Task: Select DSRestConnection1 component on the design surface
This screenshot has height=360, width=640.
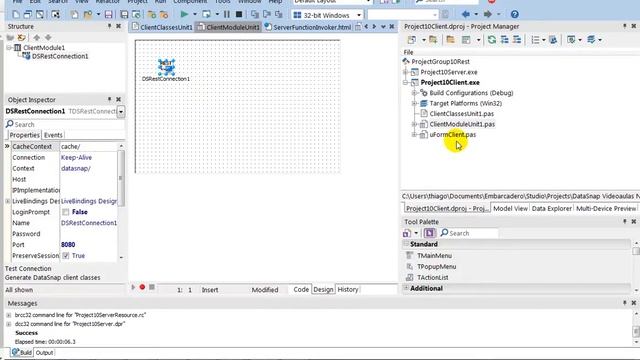Action: pyautogui.click(x=166, y=67)
